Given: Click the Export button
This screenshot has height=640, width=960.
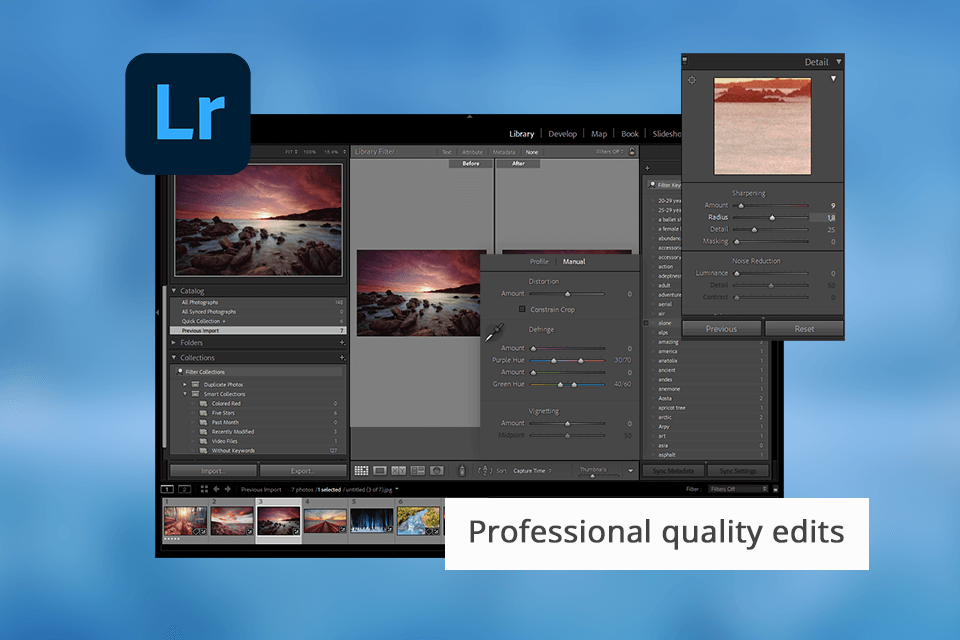Looking at the screenshot, I should (x=303, y=470).
